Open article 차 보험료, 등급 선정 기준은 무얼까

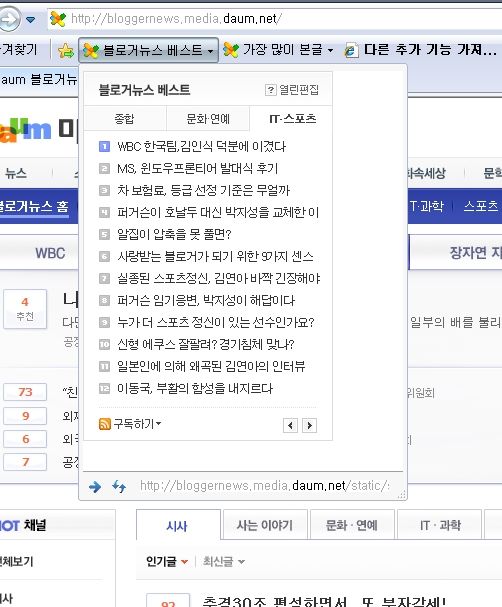click(x=203, y=190)
